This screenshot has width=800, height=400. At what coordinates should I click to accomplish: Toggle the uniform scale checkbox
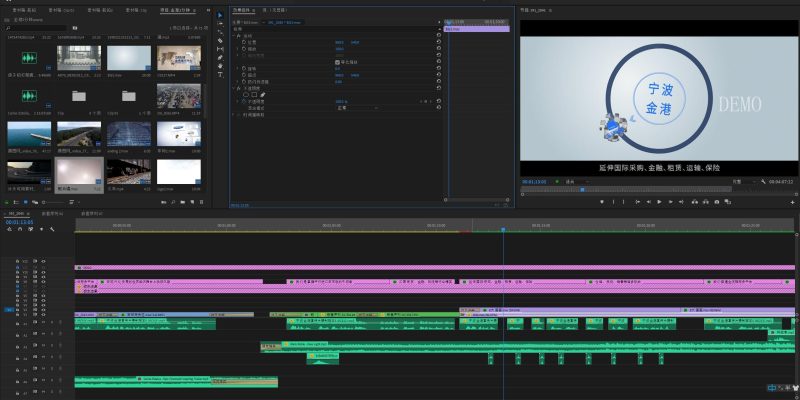(337, 62)
